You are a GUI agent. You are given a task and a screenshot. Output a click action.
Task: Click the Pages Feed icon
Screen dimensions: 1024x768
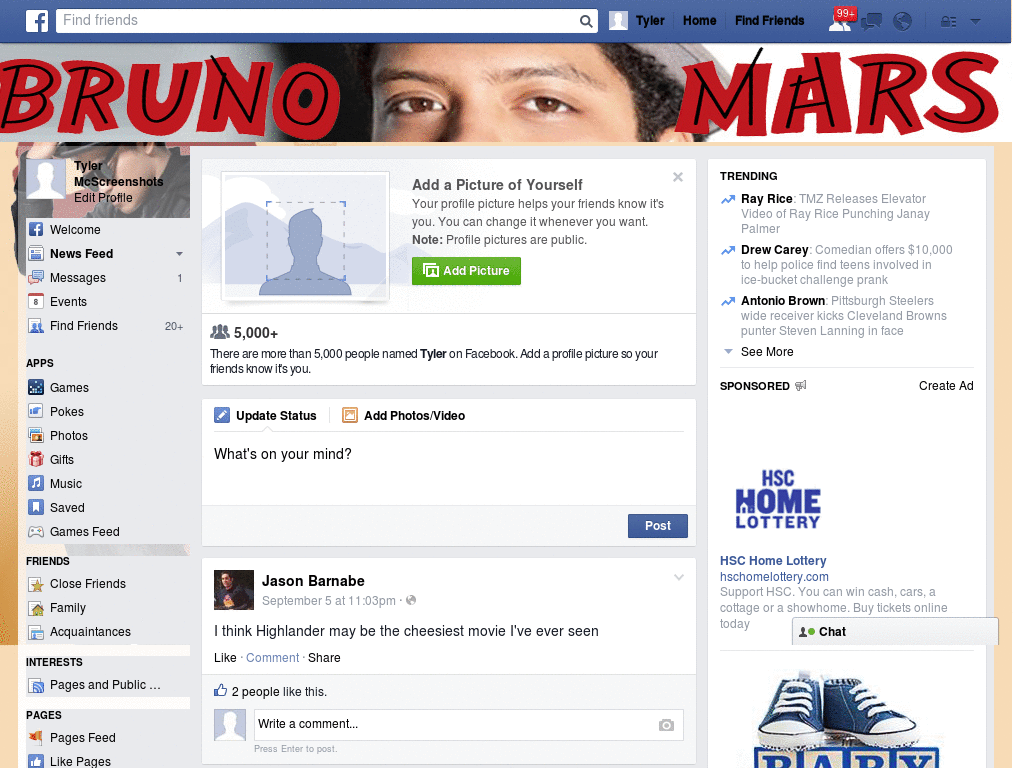coord(36,737)
